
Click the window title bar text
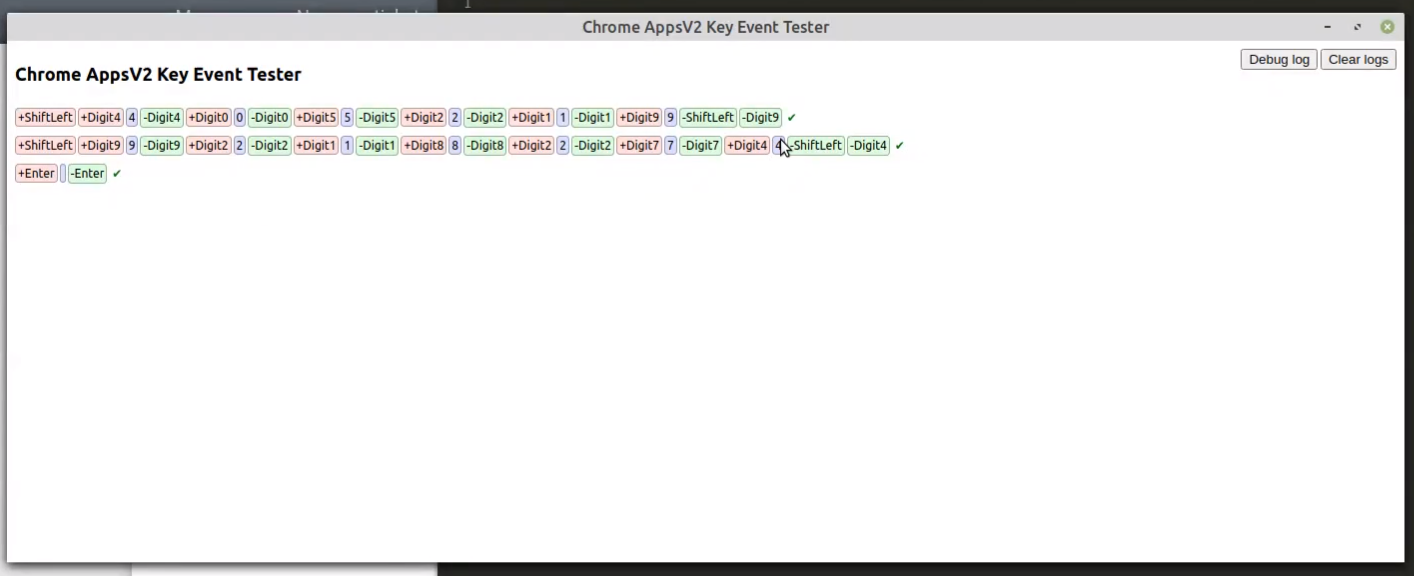click(706, 27)
